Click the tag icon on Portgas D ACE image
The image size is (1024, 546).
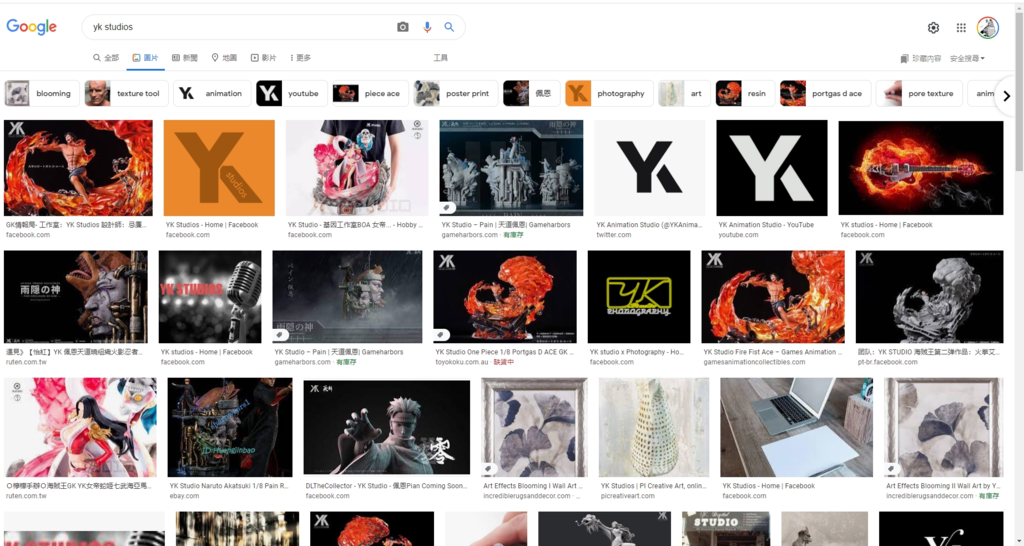pos(443,335)
